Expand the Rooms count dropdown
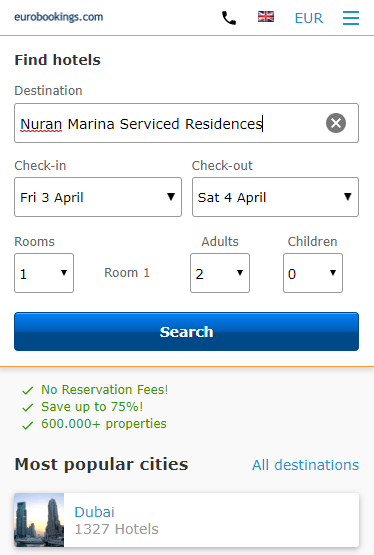 (44, 273)
